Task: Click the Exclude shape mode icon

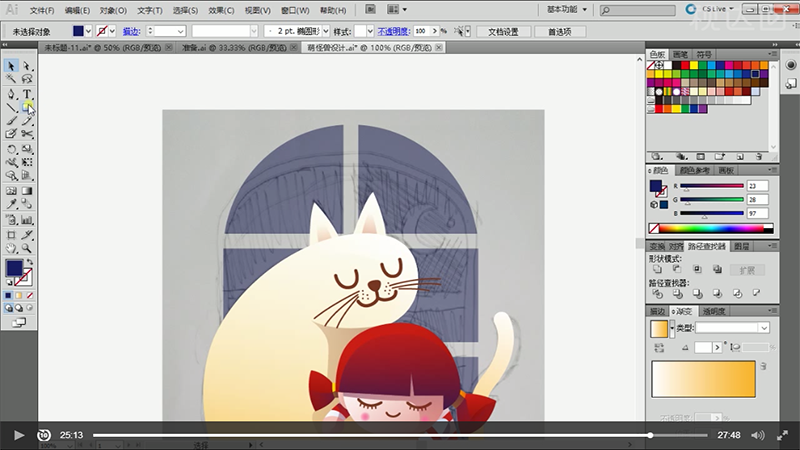Action: click(x=717, y=269)
